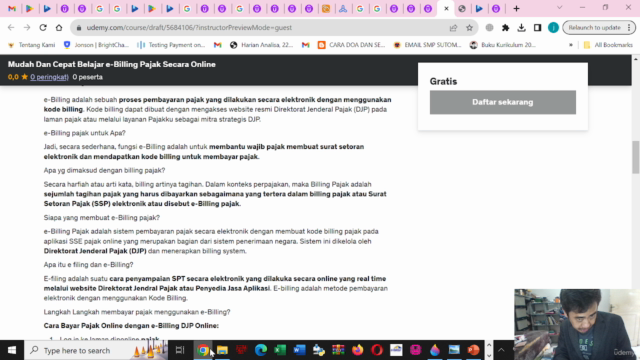Click the webcam video thumbnail
The width and height of the screenshot is (640, 360).
(x=577, y=324)
